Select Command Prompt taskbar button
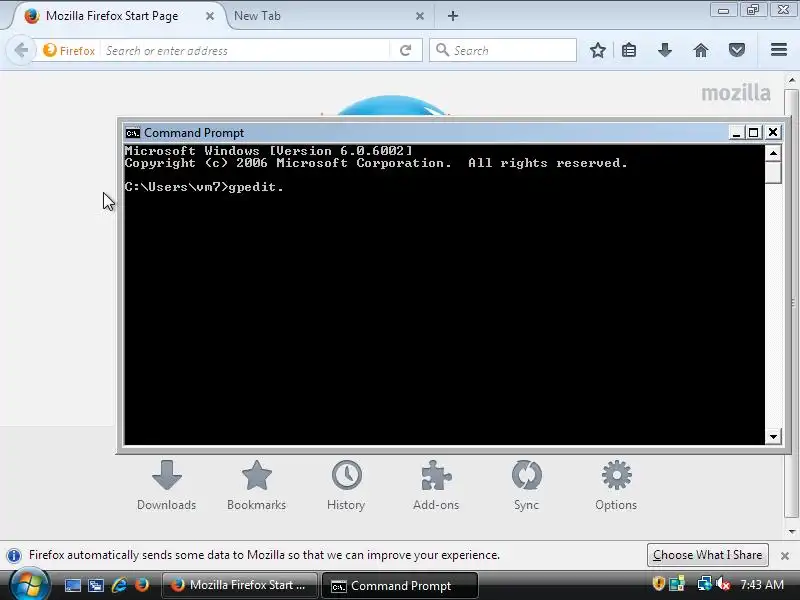Screen dimensions: 800x600 click(x=400, y=586)
